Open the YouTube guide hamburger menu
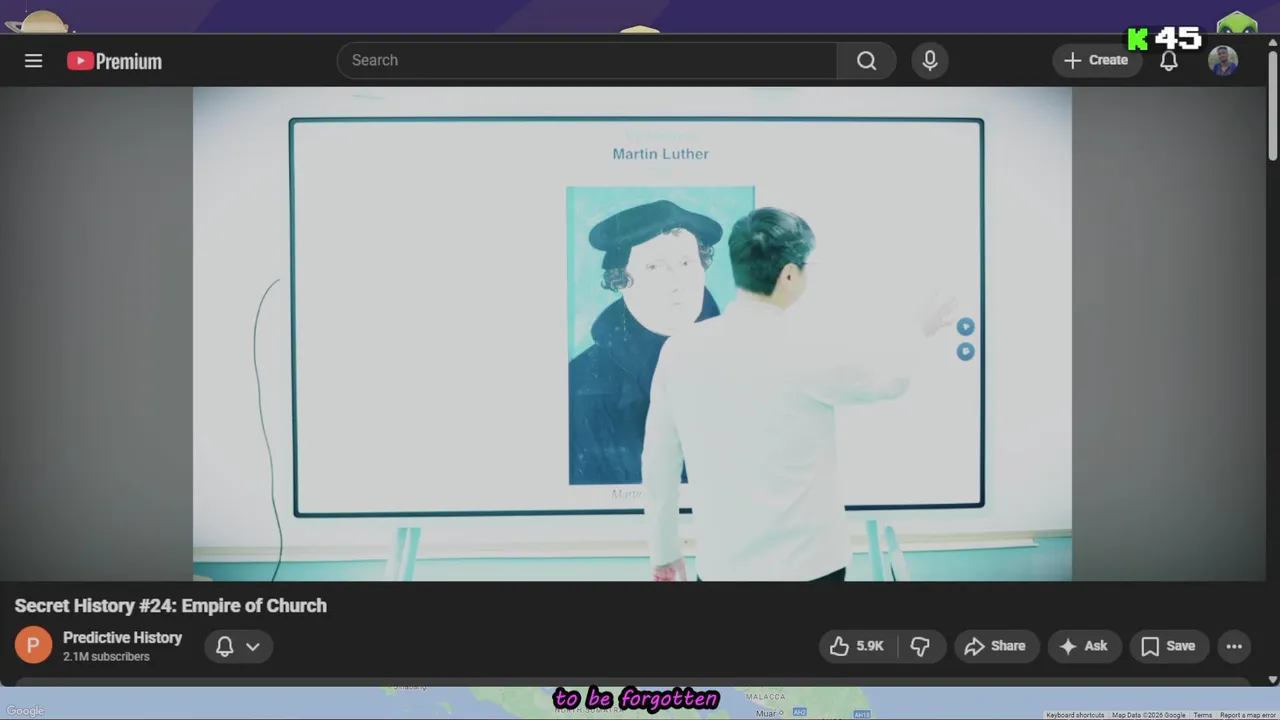Viewport: 1280px width, 720px height. pyautogui.click(x=33, y=61)
